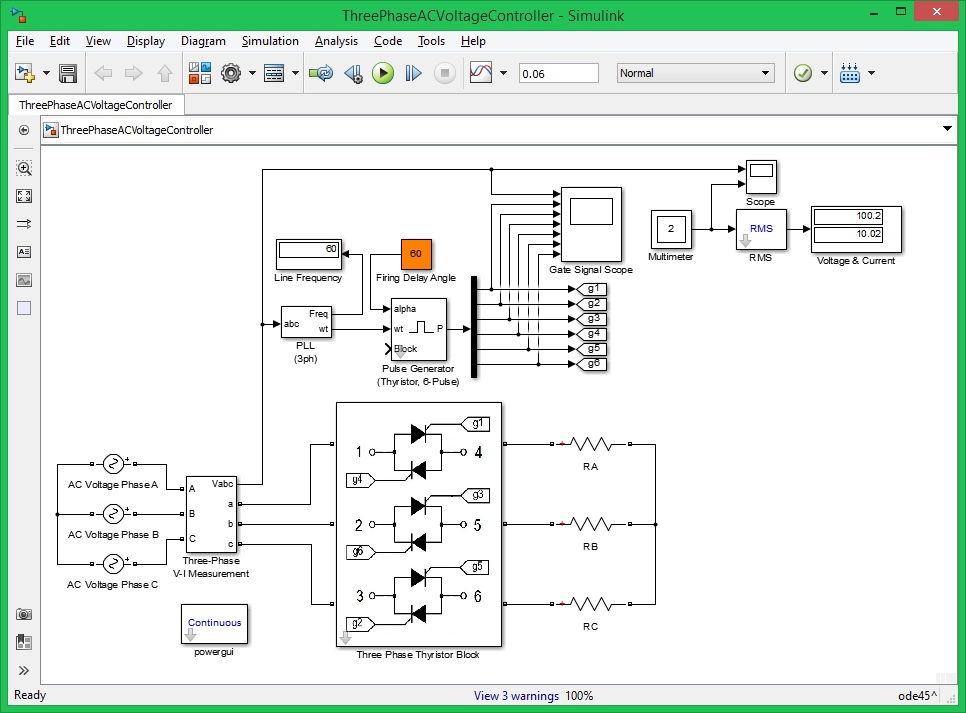
Task: Select the Image annotation palette icon
Action: 24,280
